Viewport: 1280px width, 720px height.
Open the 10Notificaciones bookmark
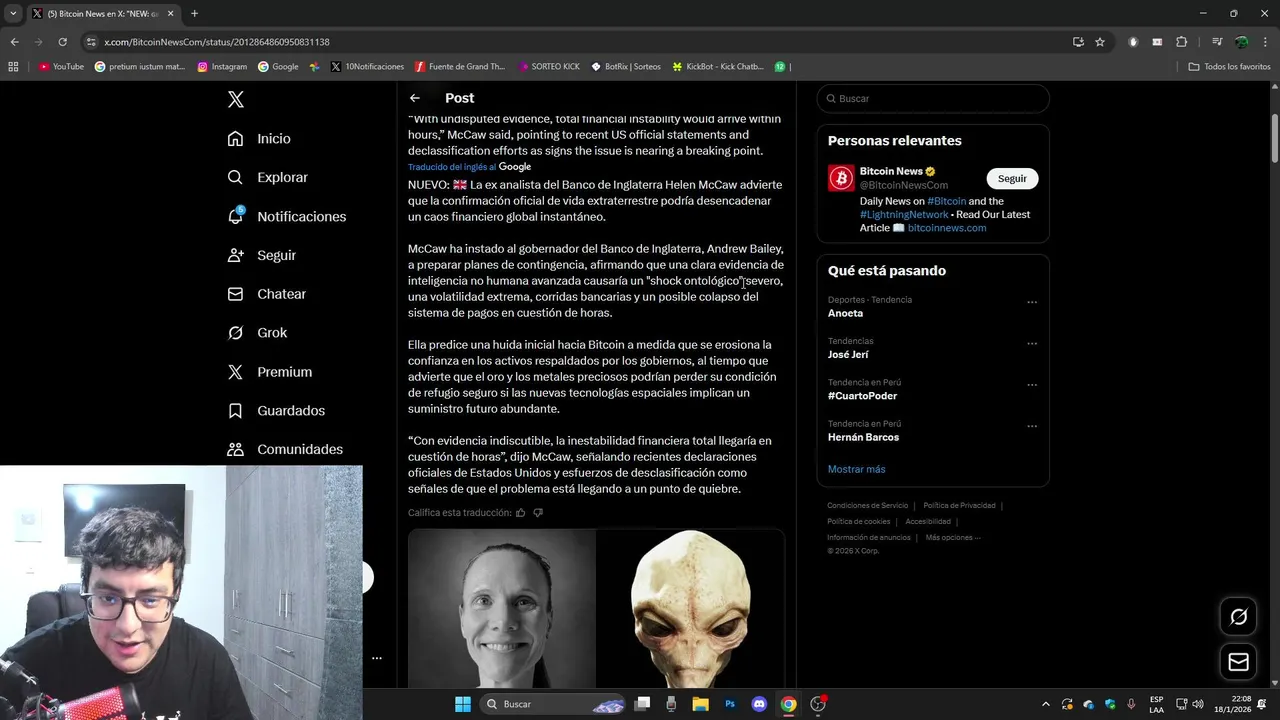pos(367,67)
